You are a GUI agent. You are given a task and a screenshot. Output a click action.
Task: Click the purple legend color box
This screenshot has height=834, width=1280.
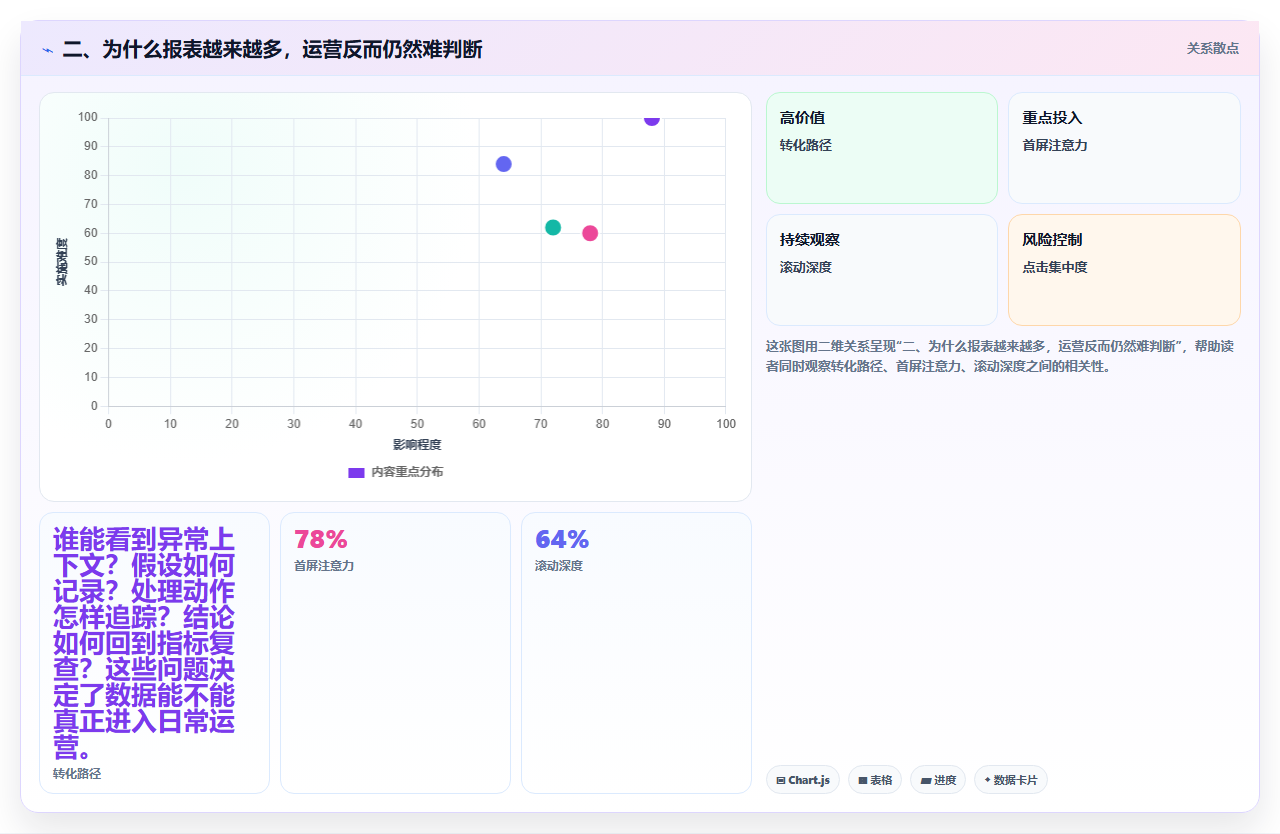point(356,472)
